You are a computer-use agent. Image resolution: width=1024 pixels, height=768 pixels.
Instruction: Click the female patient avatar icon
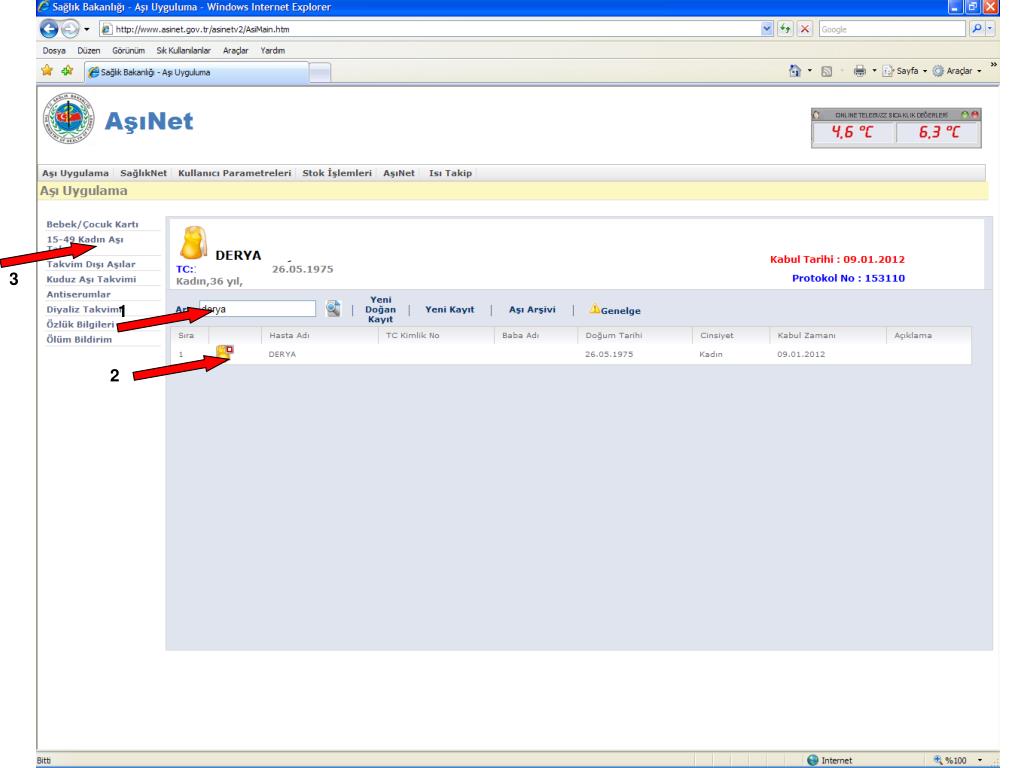(193, 244)
